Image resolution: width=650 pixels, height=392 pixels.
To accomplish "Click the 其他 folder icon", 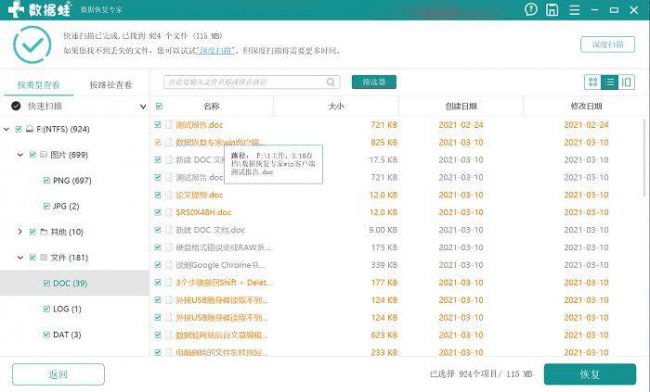I will click(44, 232).
